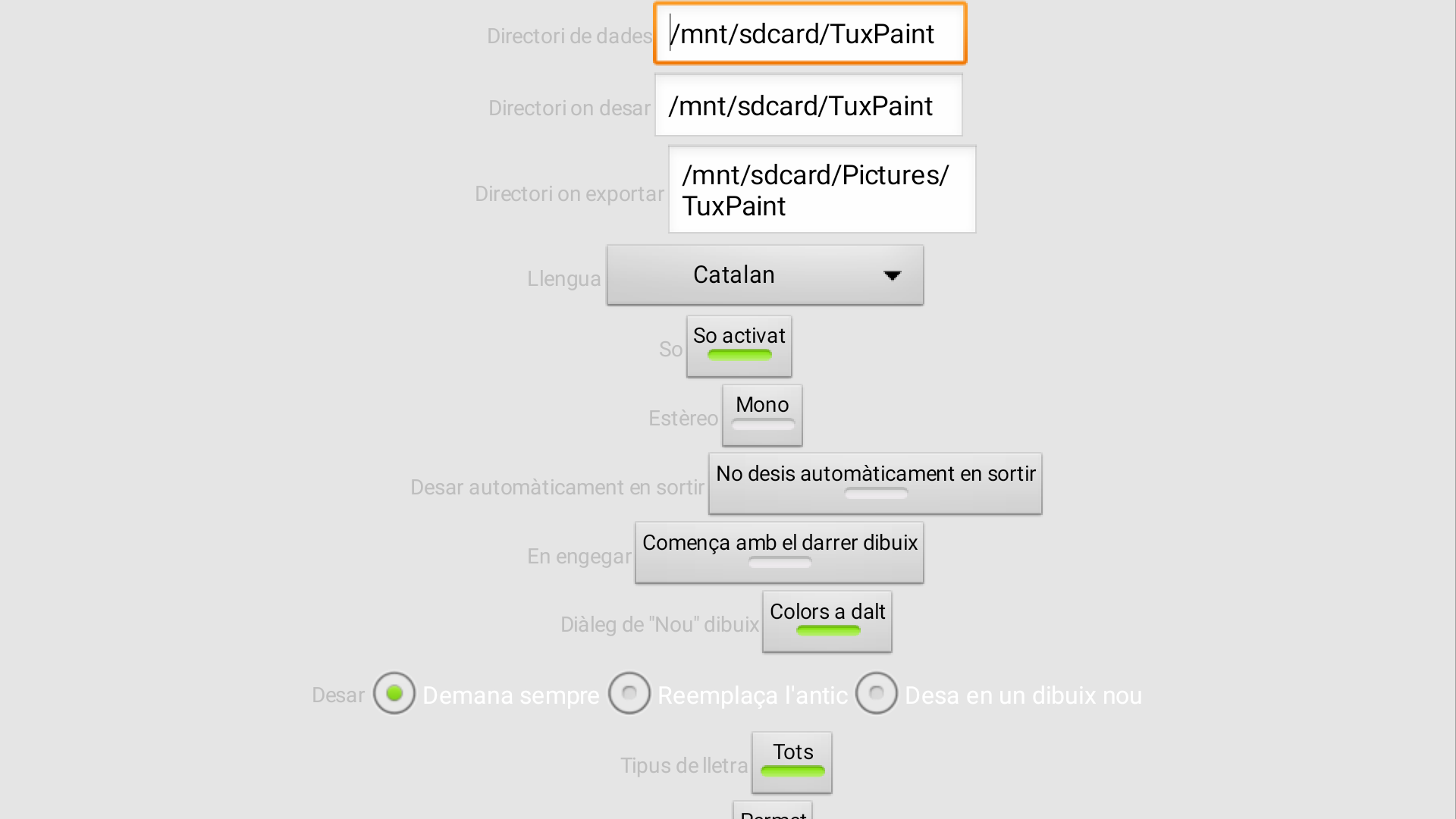The width and height of the screenshot is (1456, 819).
Task: Click the partially visible Permet button
Action: pos(772,811)
